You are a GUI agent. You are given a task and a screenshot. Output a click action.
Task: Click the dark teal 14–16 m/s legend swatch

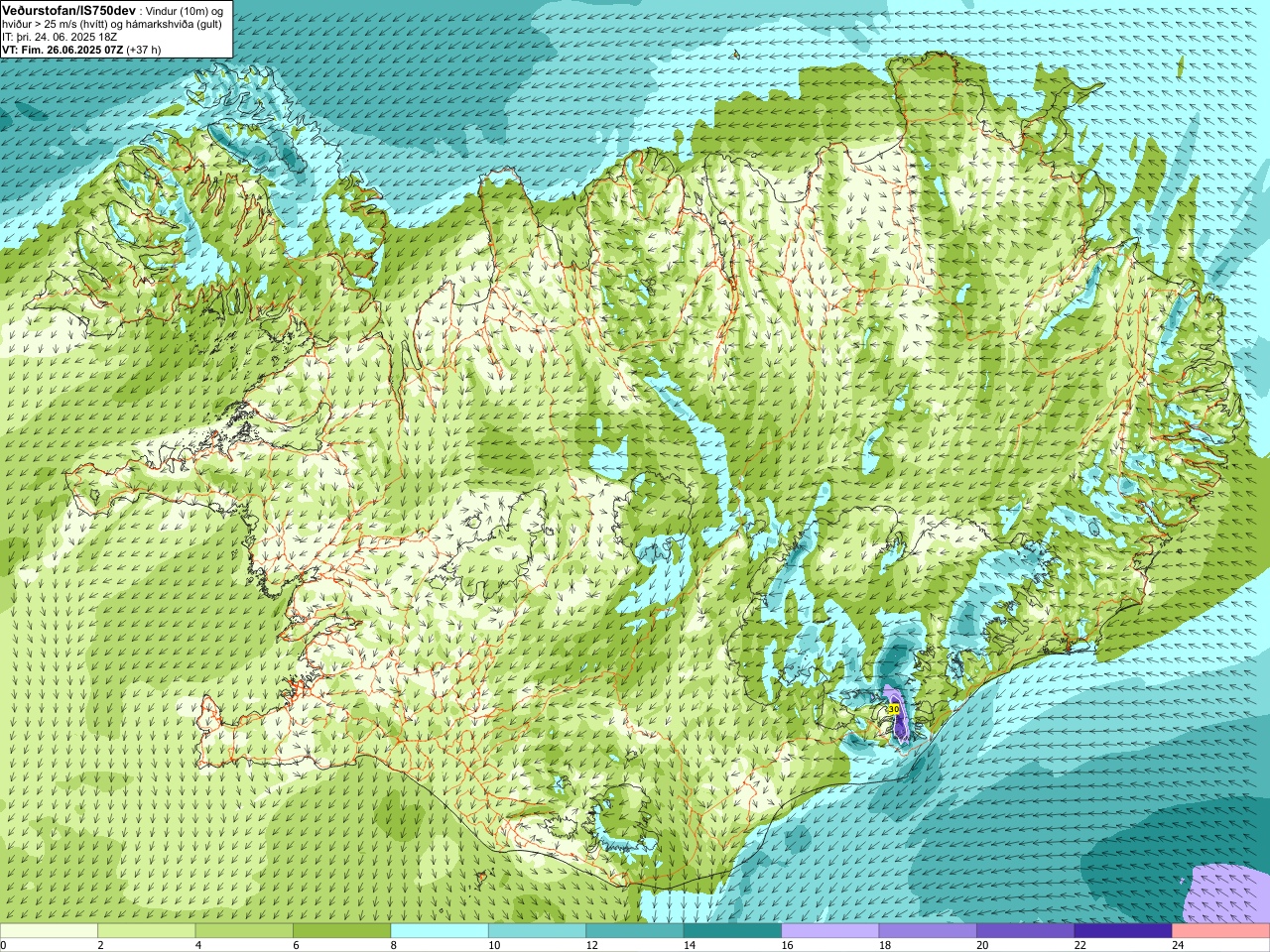click(x=732, y=931)
